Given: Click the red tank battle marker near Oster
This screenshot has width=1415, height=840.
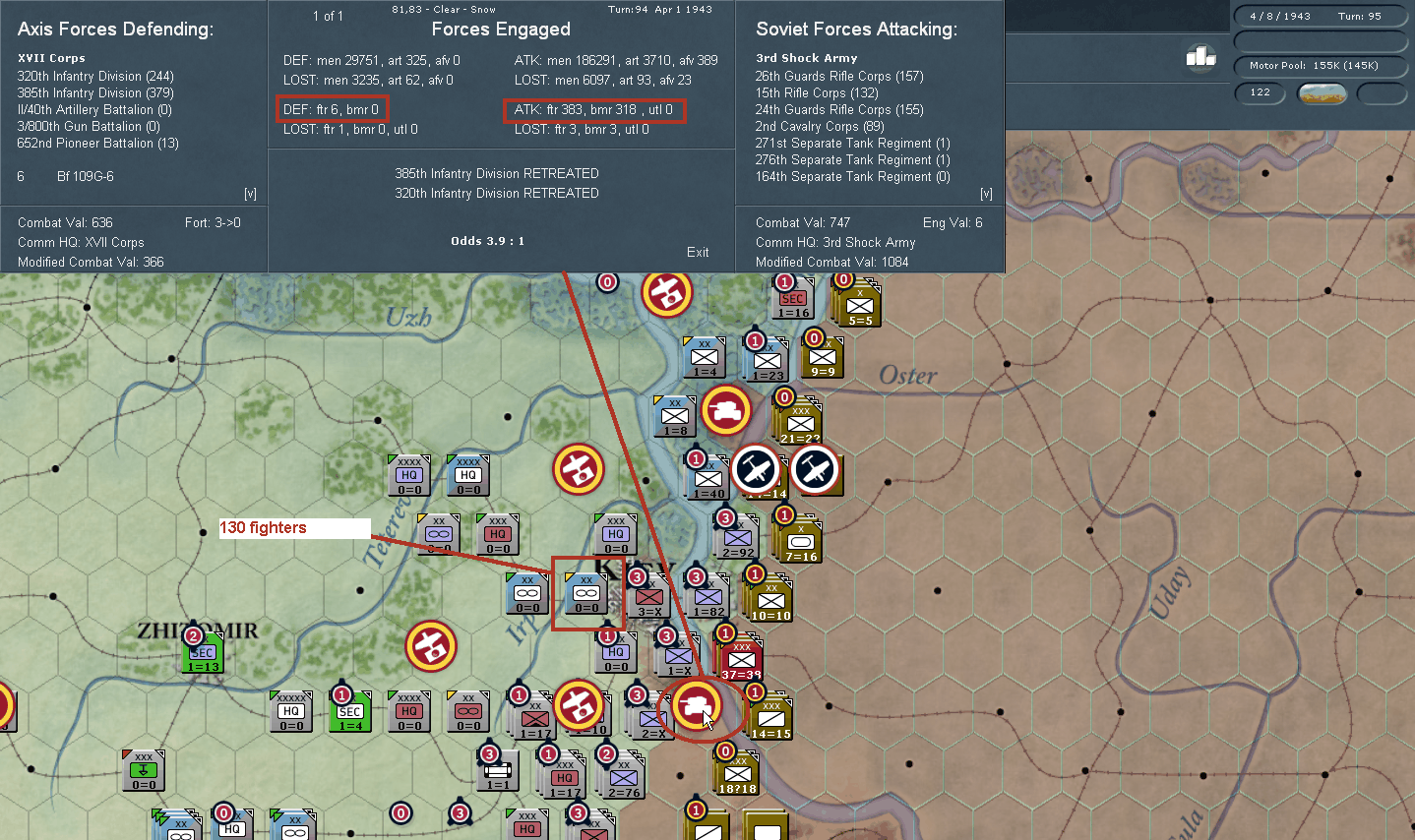Looking at the screenshot, I should click(726, 411).
